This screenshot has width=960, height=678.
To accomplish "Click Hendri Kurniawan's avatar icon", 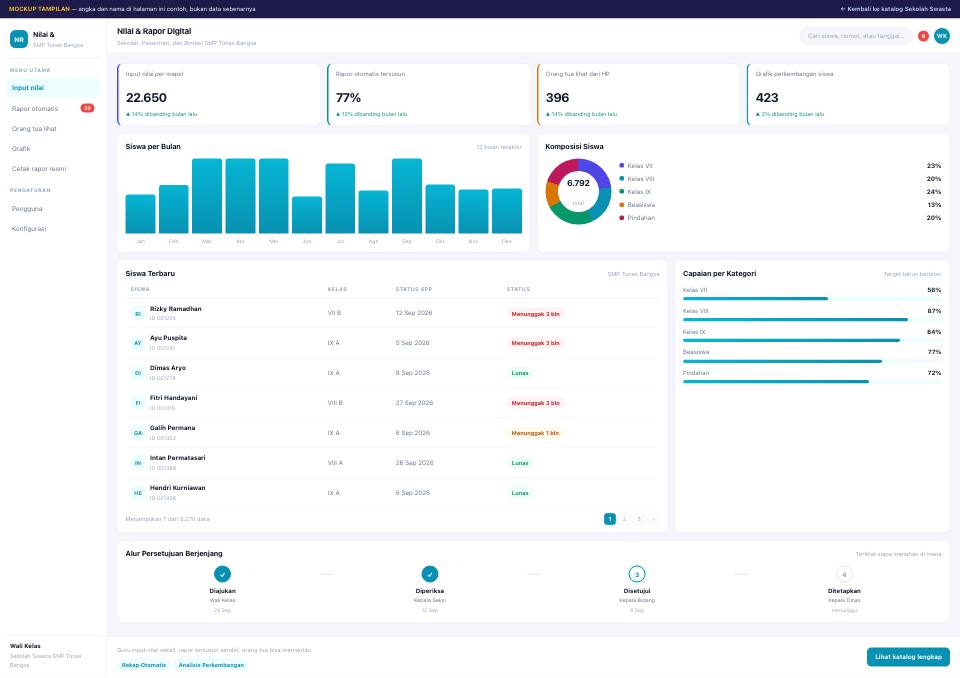I will coord(138,493).
